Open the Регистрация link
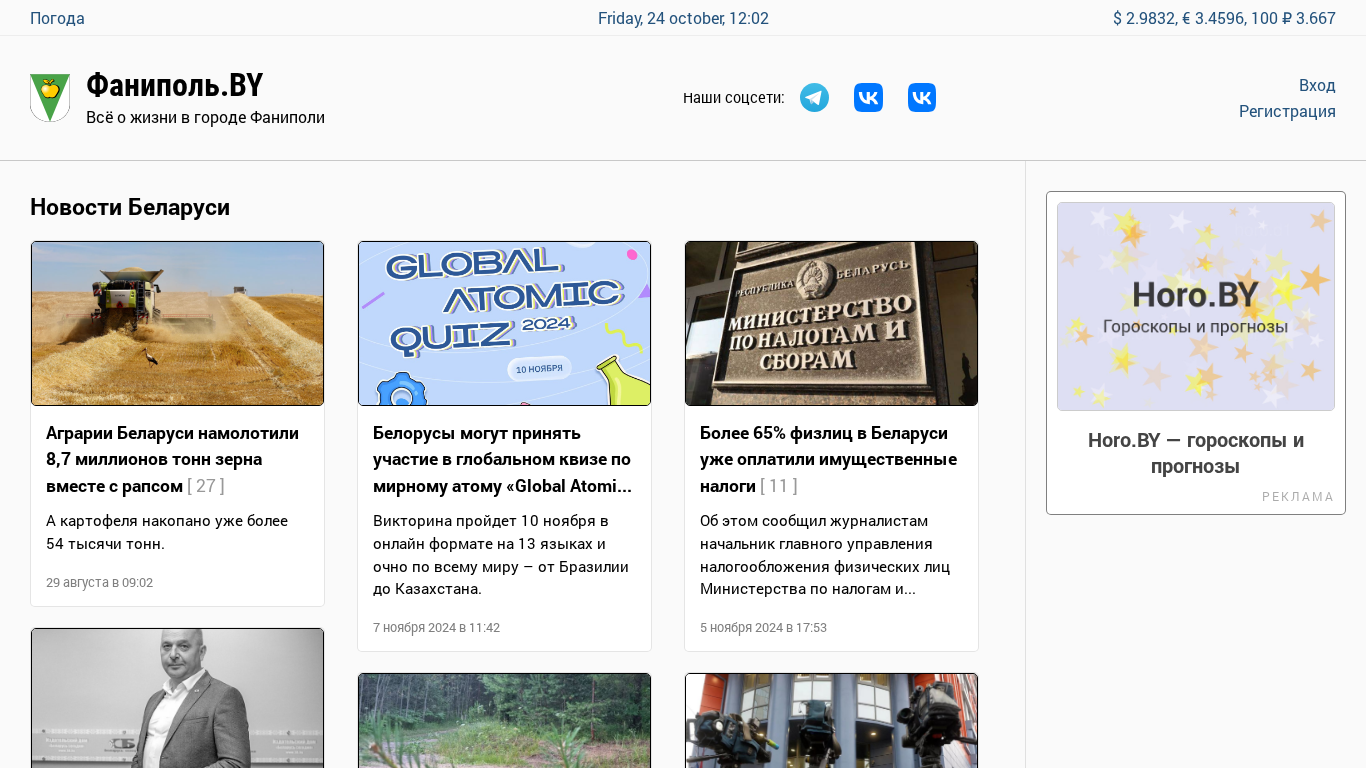 point(1287,111)
